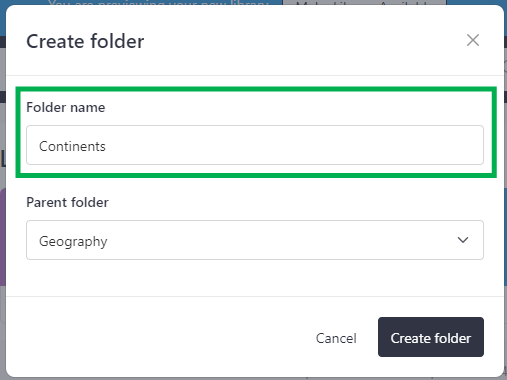507x380 pixels.
Task: Click the previewing library banner text
Action: point(158,3)
